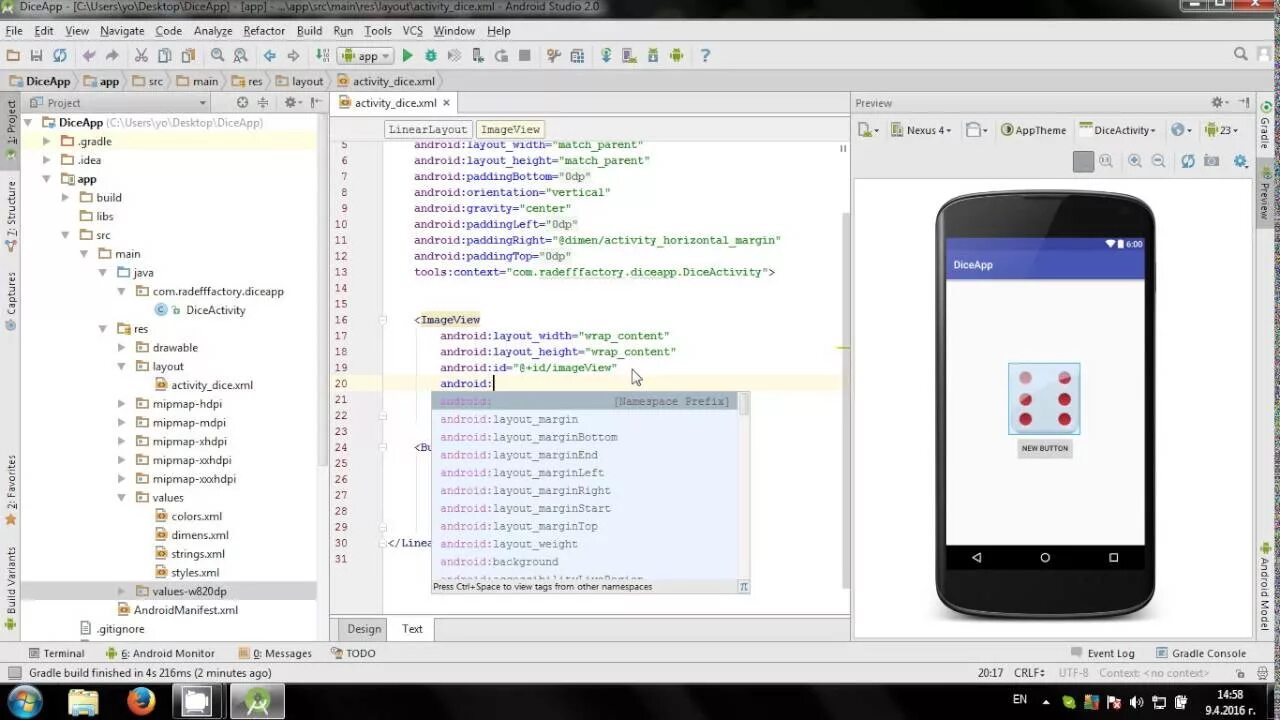Toggle the Gradle side tool window
The width and height of the screenshot is (1280, 720).
(x=1266, y=125)
